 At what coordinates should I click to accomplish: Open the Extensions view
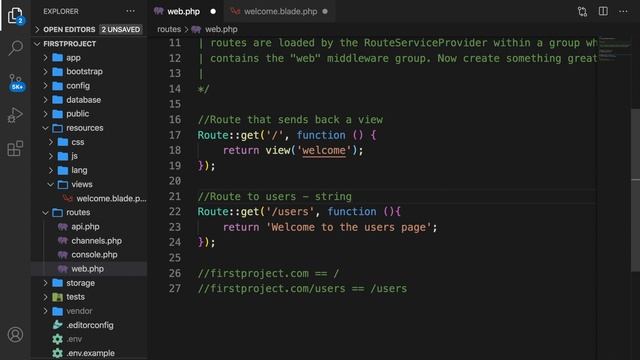(x=15, y=148)
